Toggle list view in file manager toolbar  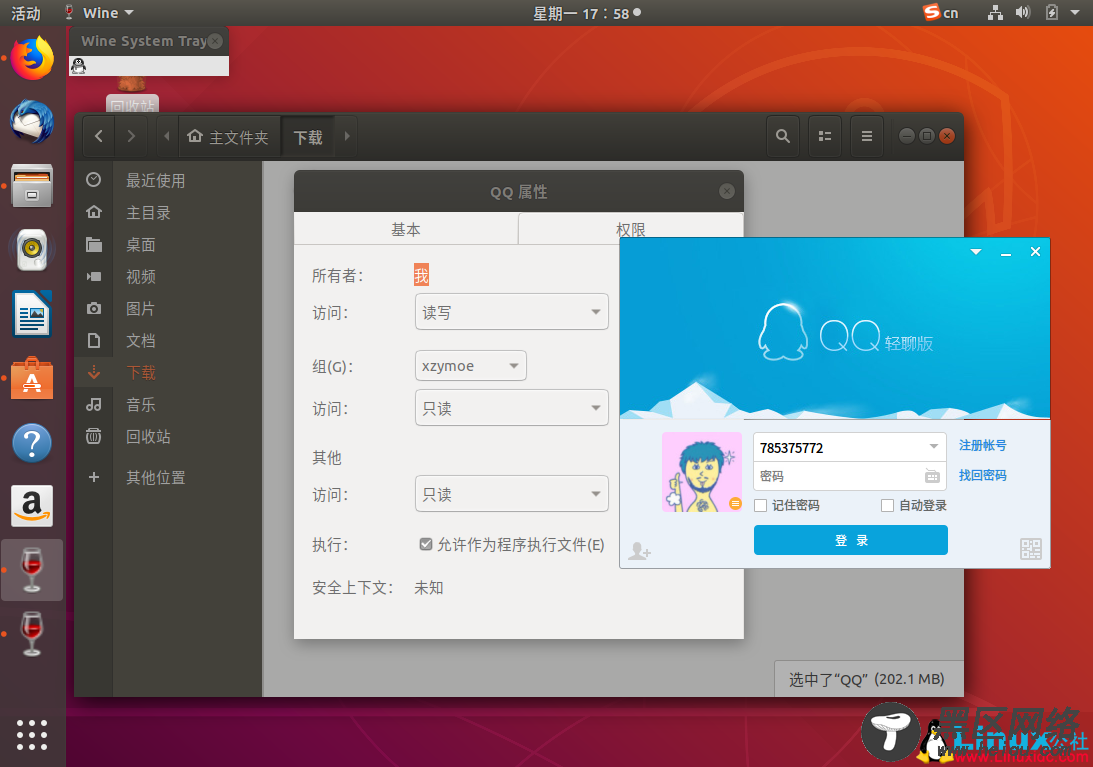pos(825,136)
